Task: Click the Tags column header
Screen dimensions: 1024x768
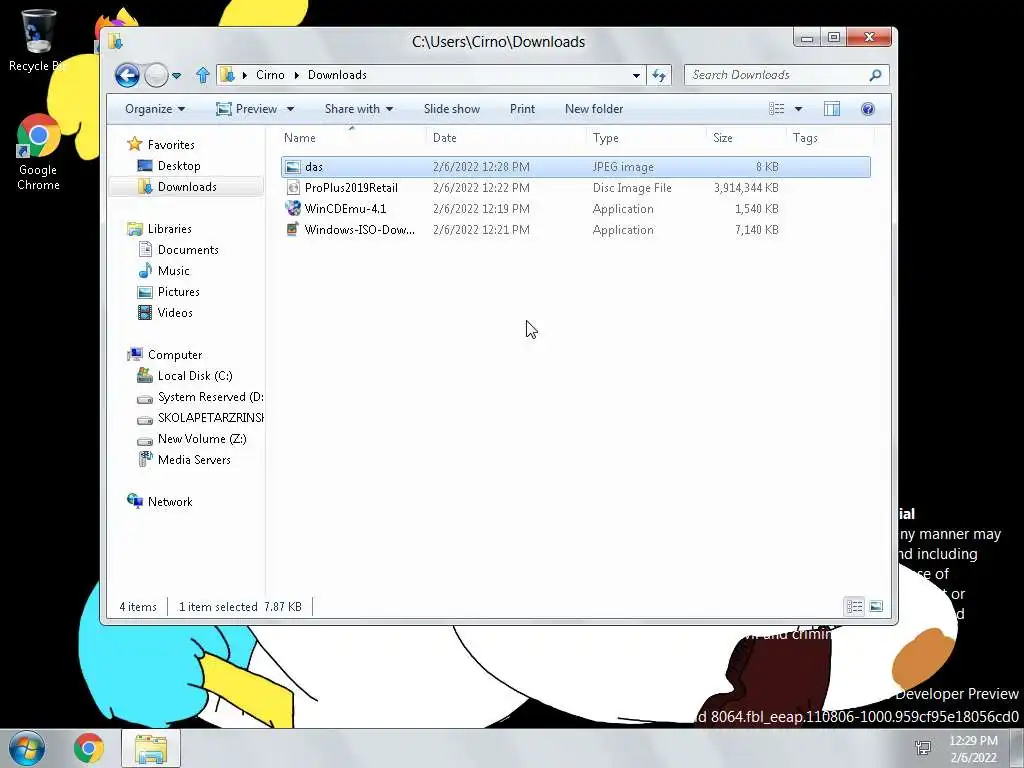Action: coord(829,138)
